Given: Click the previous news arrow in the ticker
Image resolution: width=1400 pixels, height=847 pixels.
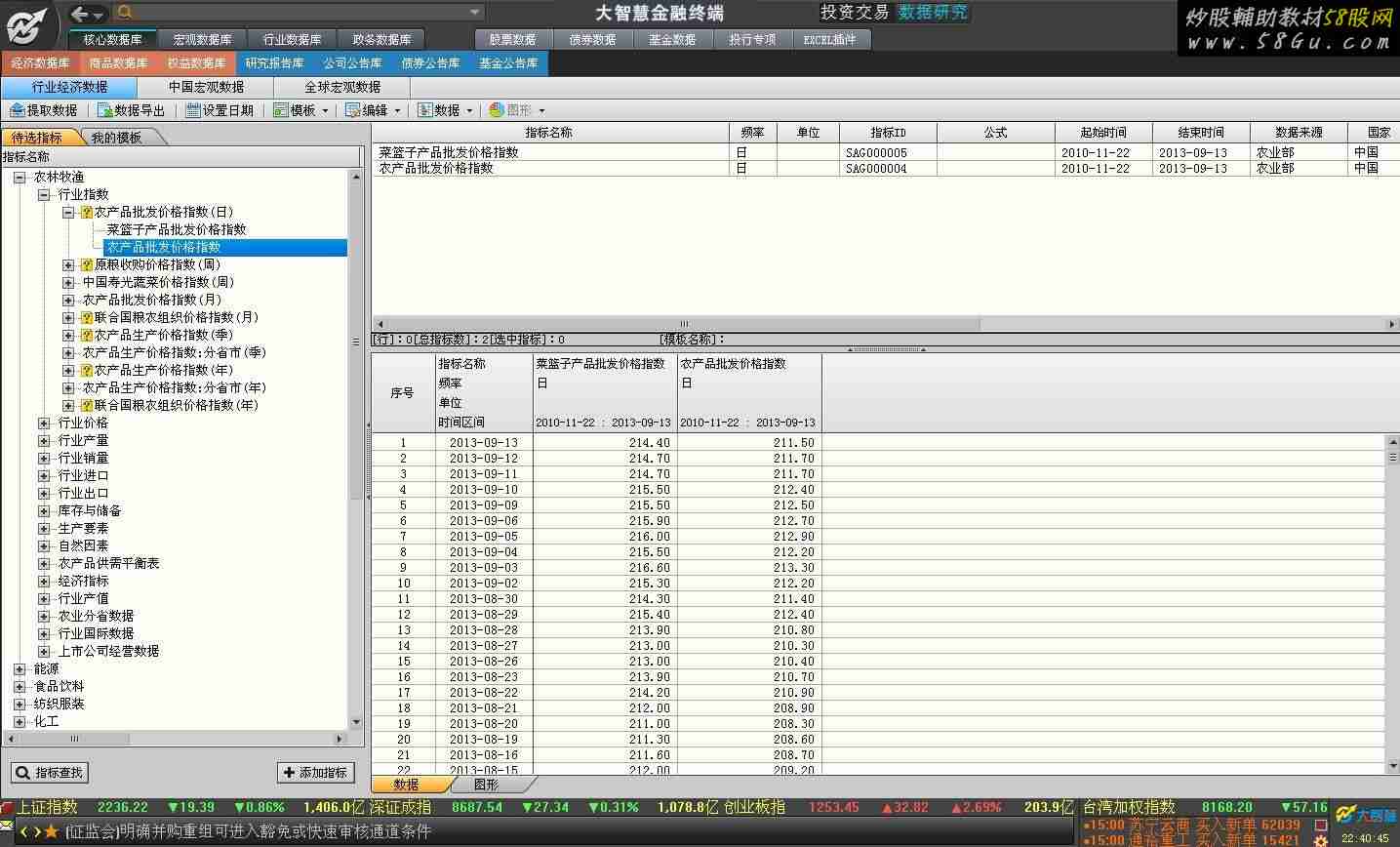Looking at the screenshot, I should click(x=23, y=832).
